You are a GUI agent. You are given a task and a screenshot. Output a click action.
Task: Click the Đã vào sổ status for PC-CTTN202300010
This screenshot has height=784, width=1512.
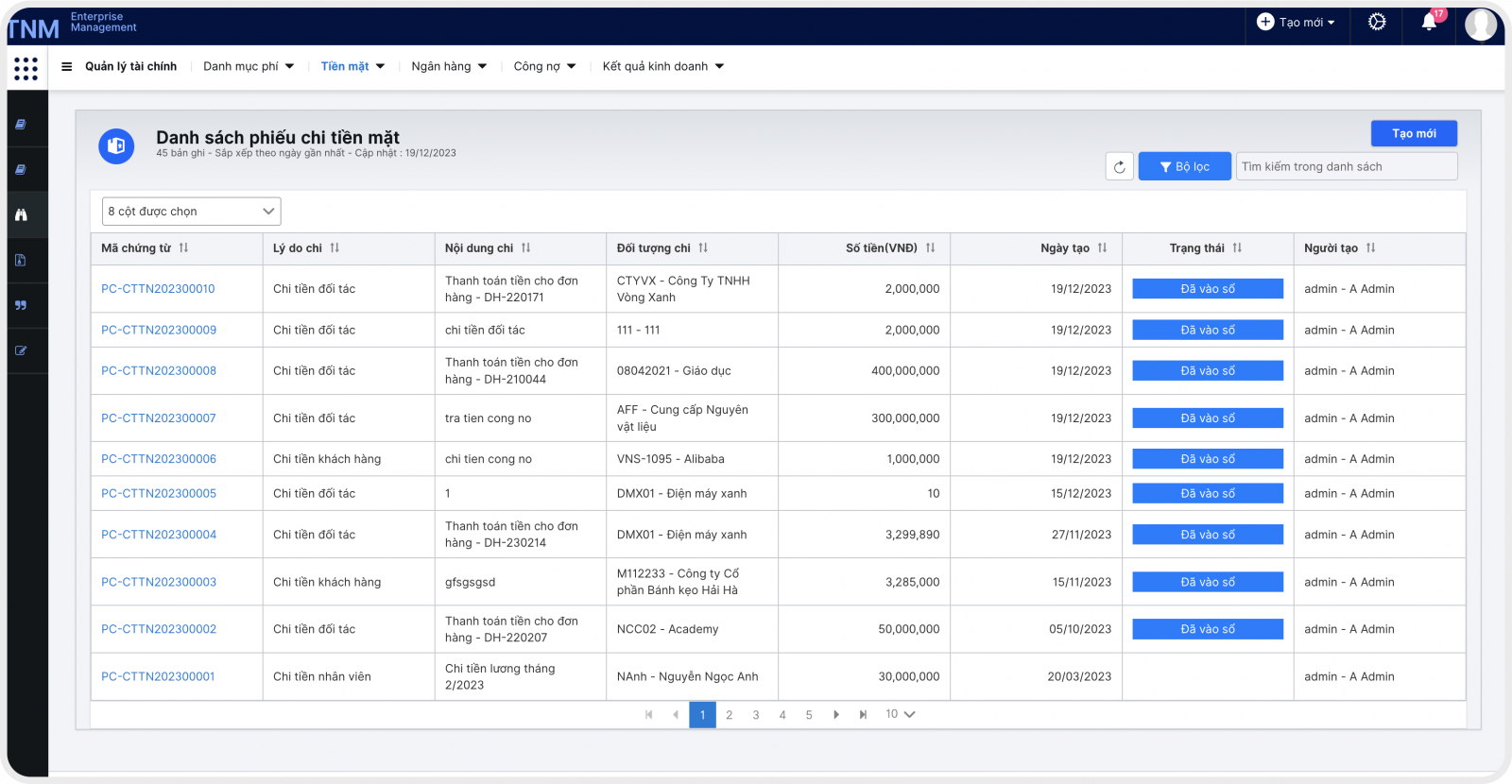pyautogui.click(x=1208, y=289)
